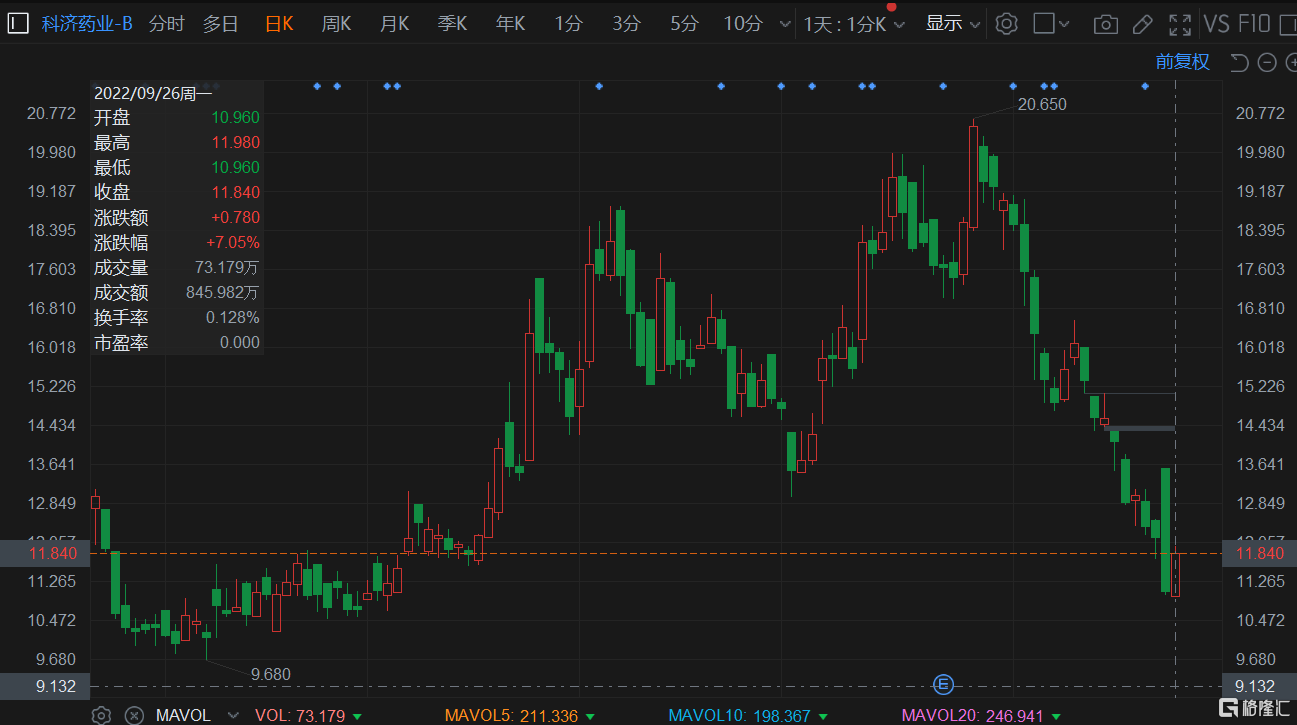Click the chart settings gear icon
This screenshot has width=1297, height=725.
pos(1007,24)
